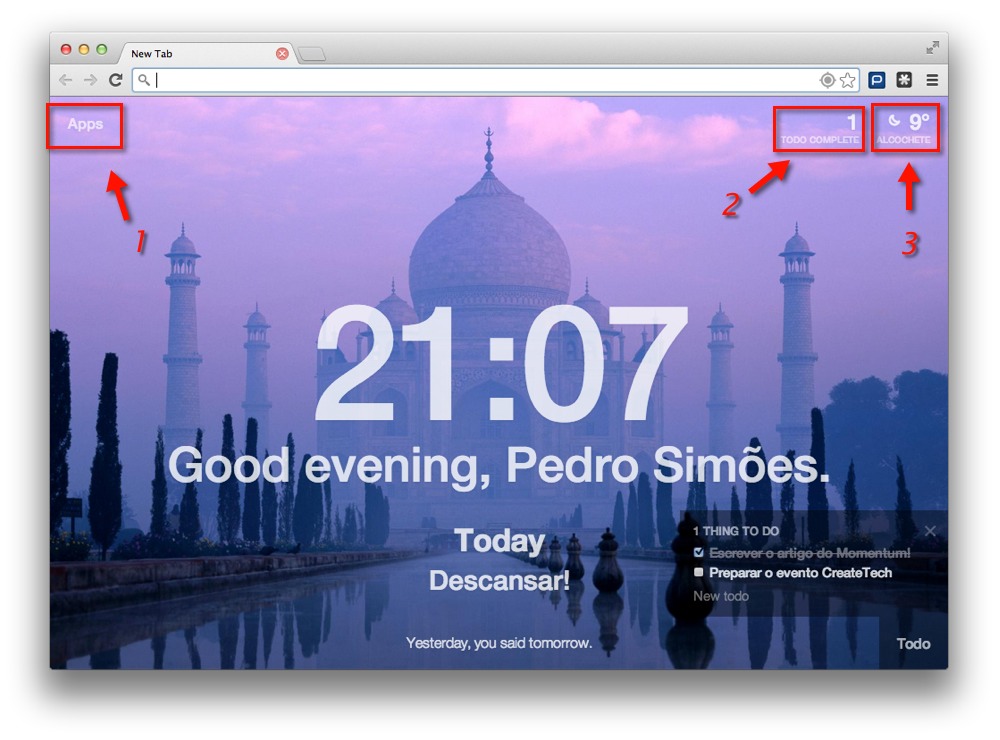The width and height of the screenshot is (1000, 740).
Task: Open a new tab with the blank tab button
Action: (x=312, y=54)
